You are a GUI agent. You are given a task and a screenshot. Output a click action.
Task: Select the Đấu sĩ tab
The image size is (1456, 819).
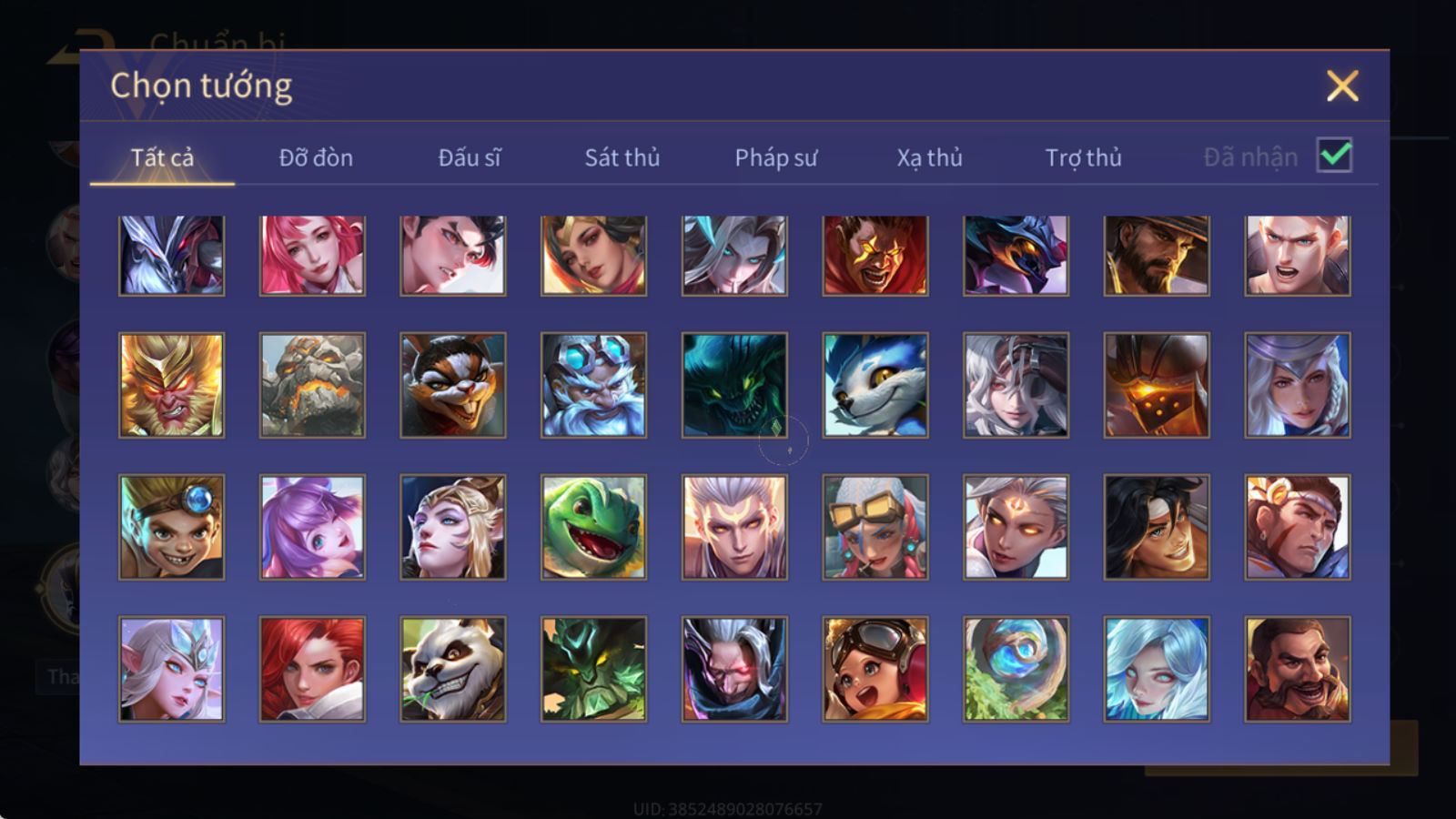pos(469,157)
